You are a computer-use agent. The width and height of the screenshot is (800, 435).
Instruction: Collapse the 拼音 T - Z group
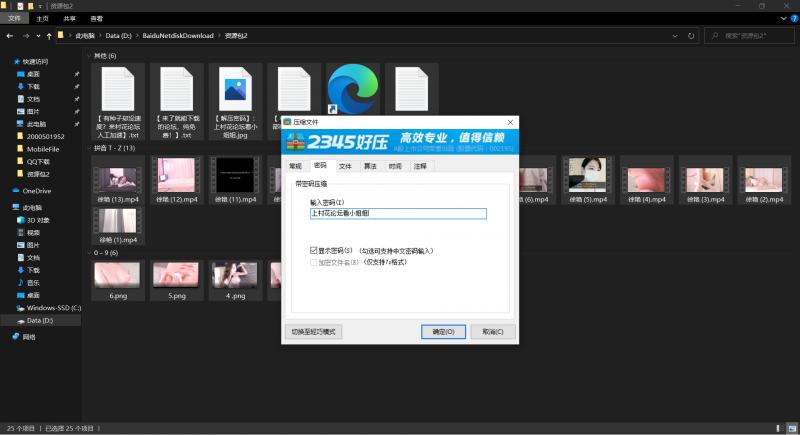click(x=89, y=148)
